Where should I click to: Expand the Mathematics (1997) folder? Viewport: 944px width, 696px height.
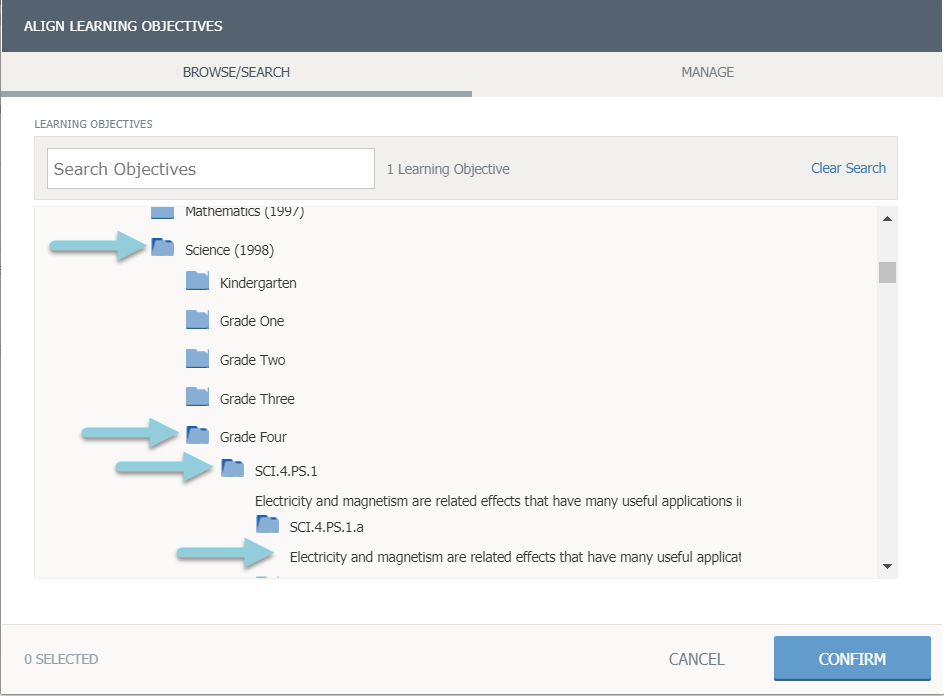coord(162,212)
